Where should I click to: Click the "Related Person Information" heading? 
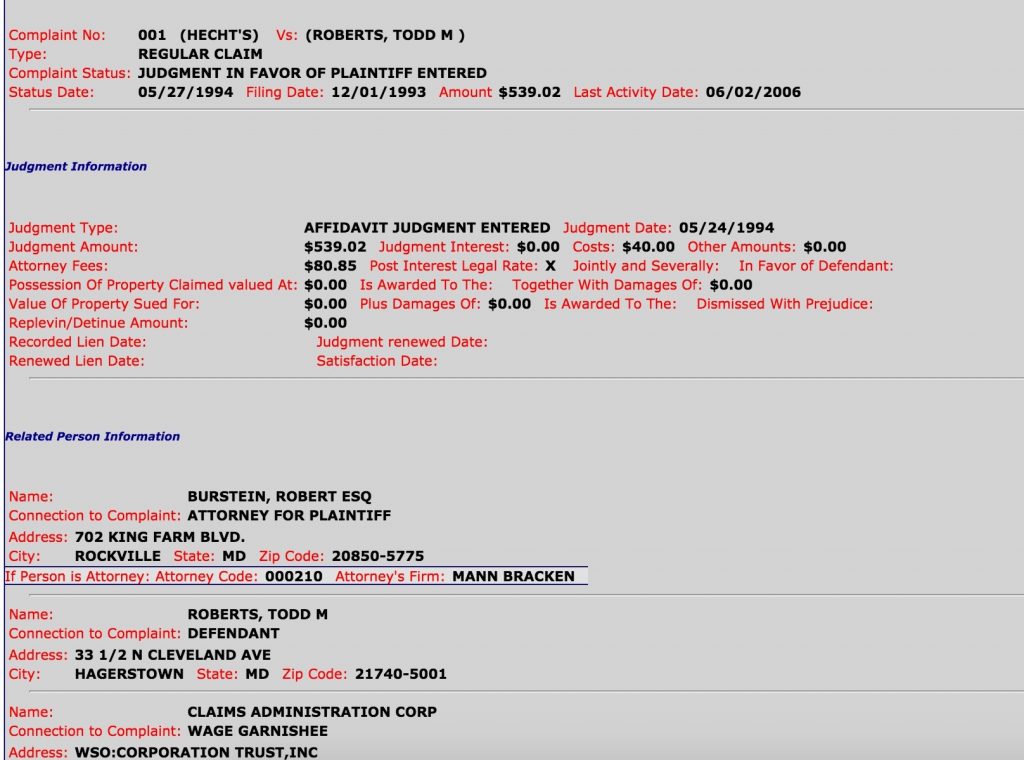(x=92, y=436)
